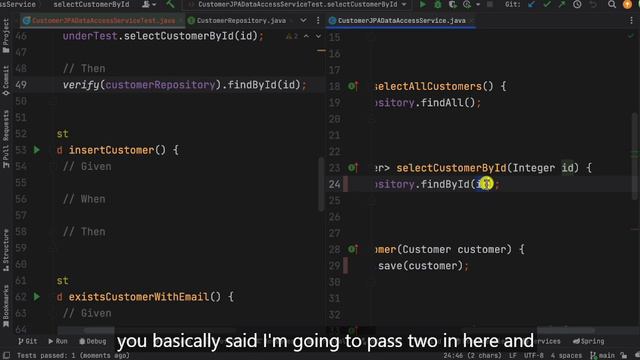The height and width of the screenshot is (360, 640).
Task: Click implements gutter icon on line 23
Action: [x=353, y=167]
